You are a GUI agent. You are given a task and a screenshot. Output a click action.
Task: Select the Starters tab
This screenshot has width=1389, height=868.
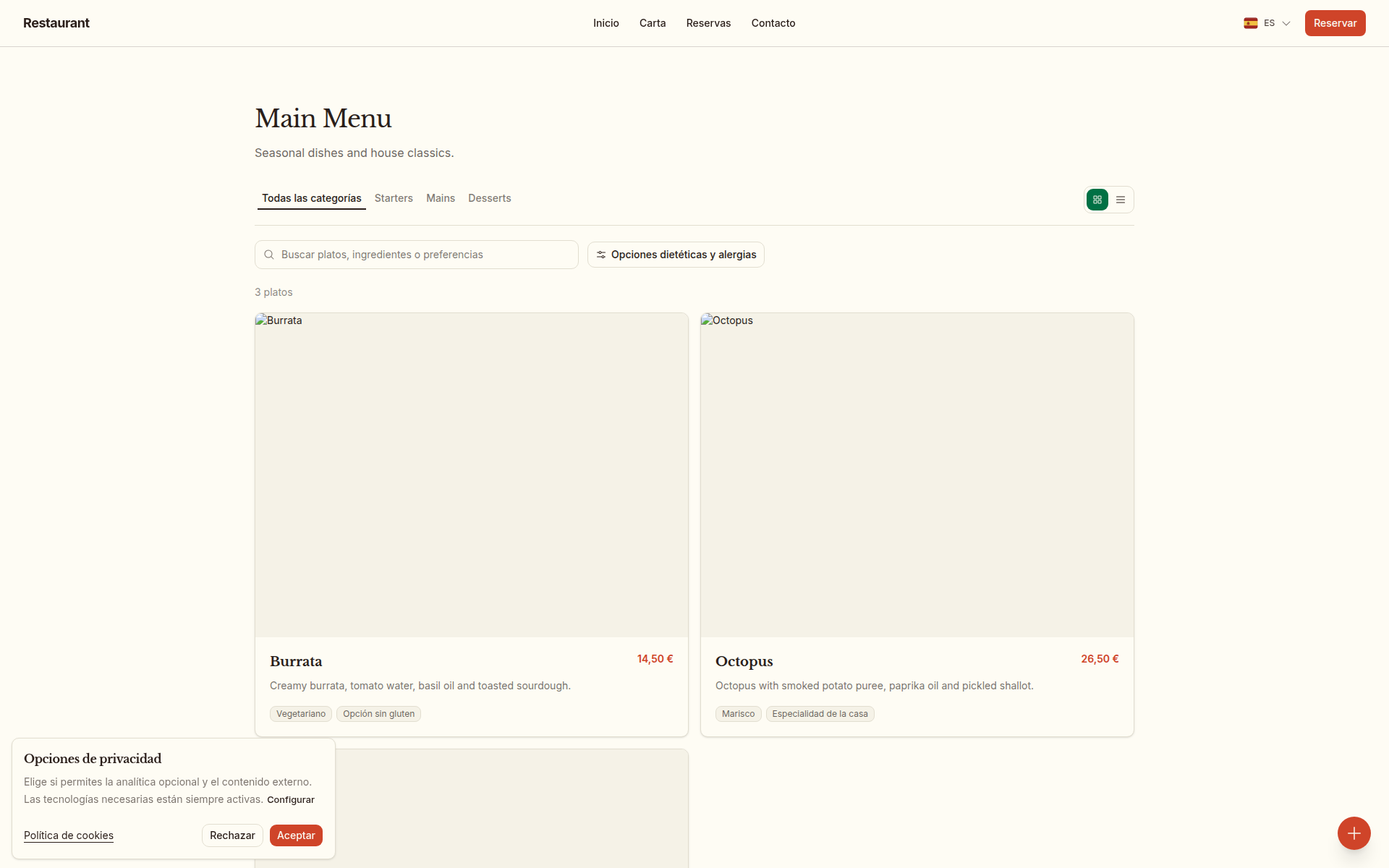pos(394,198)
